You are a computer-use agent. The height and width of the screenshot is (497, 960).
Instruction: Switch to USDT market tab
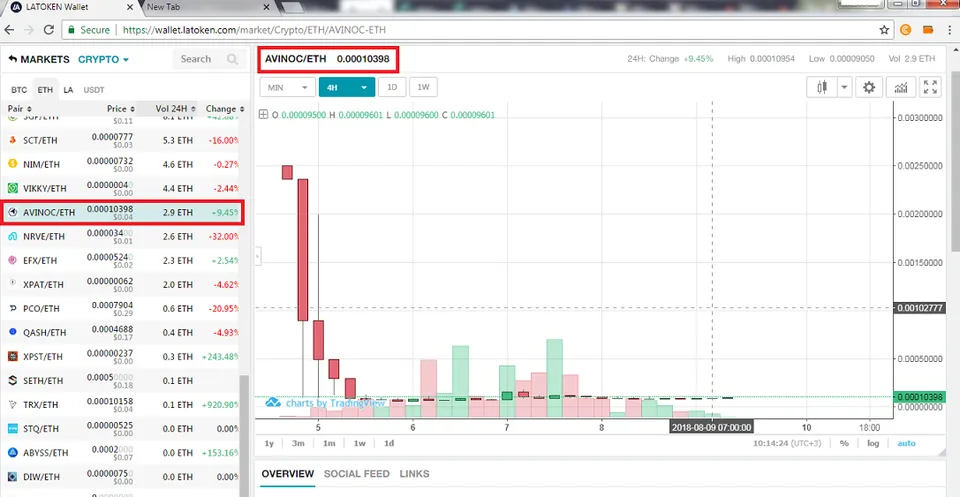94,89
